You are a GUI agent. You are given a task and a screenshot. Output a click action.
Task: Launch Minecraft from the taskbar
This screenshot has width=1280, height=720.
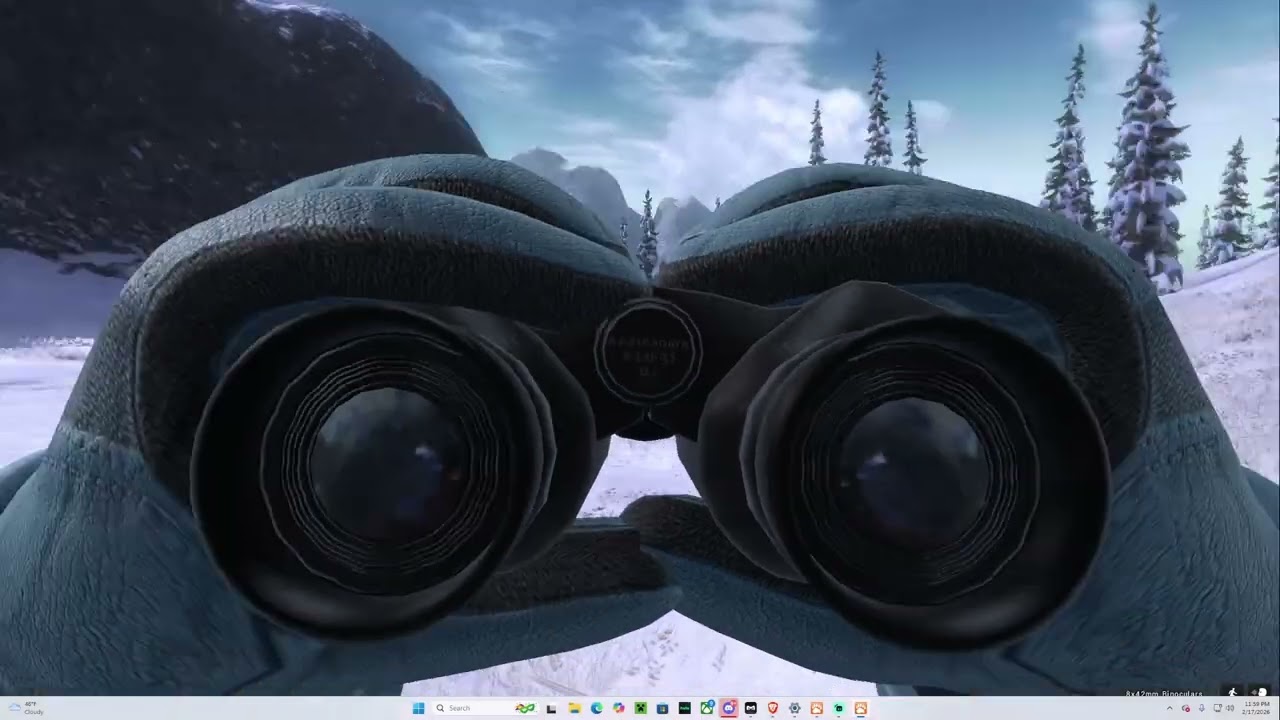pyautogui.click(x=641, y=708)
